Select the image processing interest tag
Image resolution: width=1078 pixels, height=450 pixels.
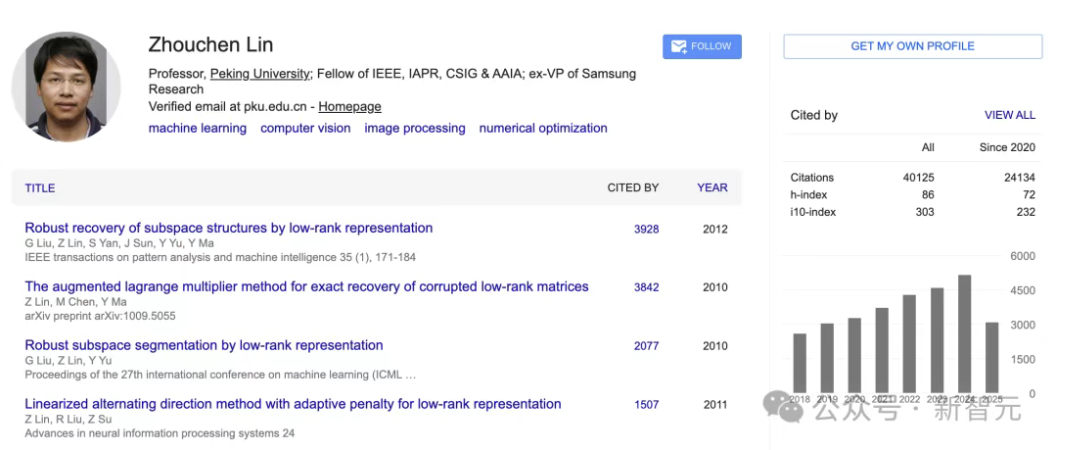(x=415, y=128)
